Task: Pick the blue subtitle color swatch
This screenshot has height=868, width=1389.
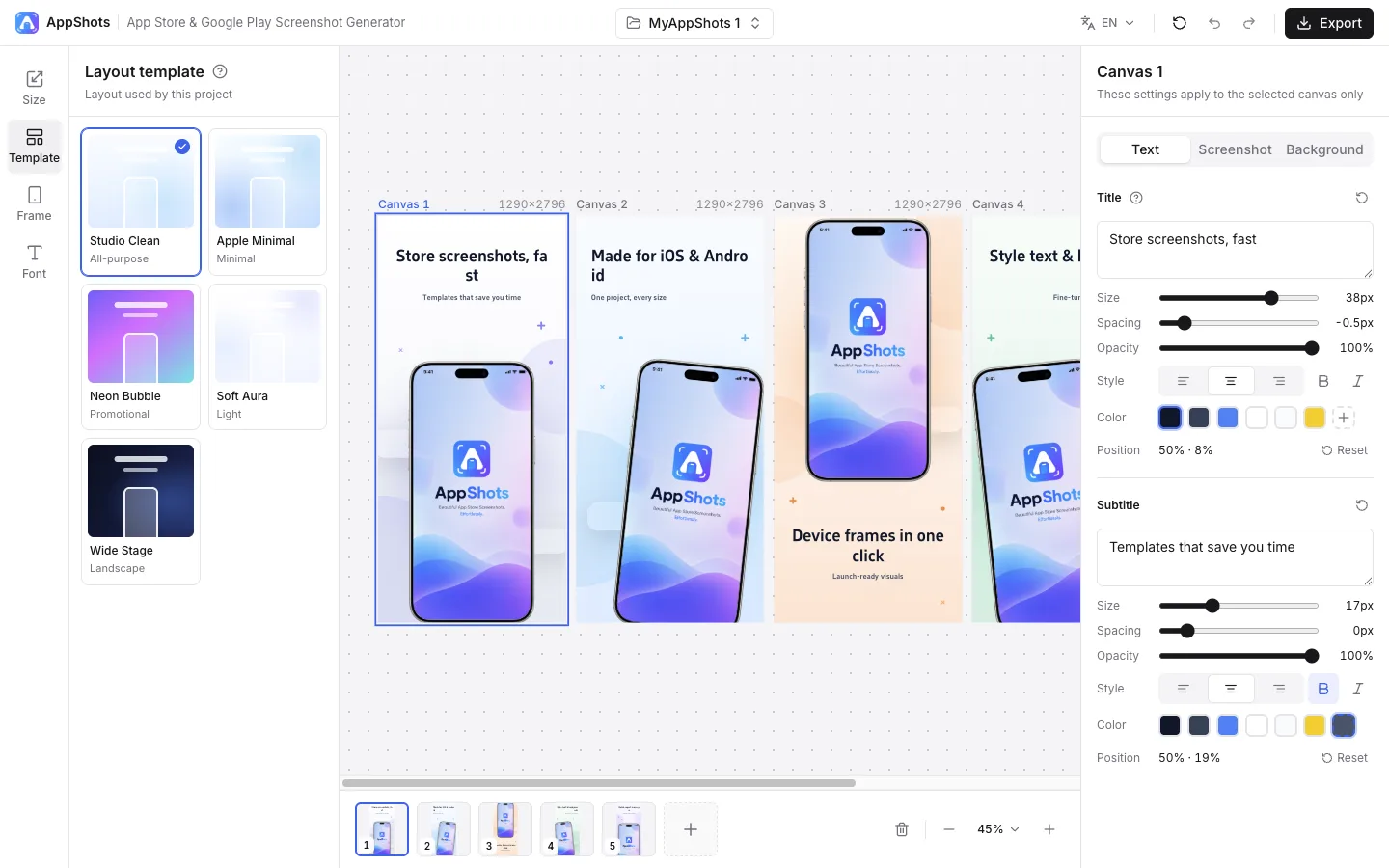Action: pyautogui.click(x=1228, y=725)
